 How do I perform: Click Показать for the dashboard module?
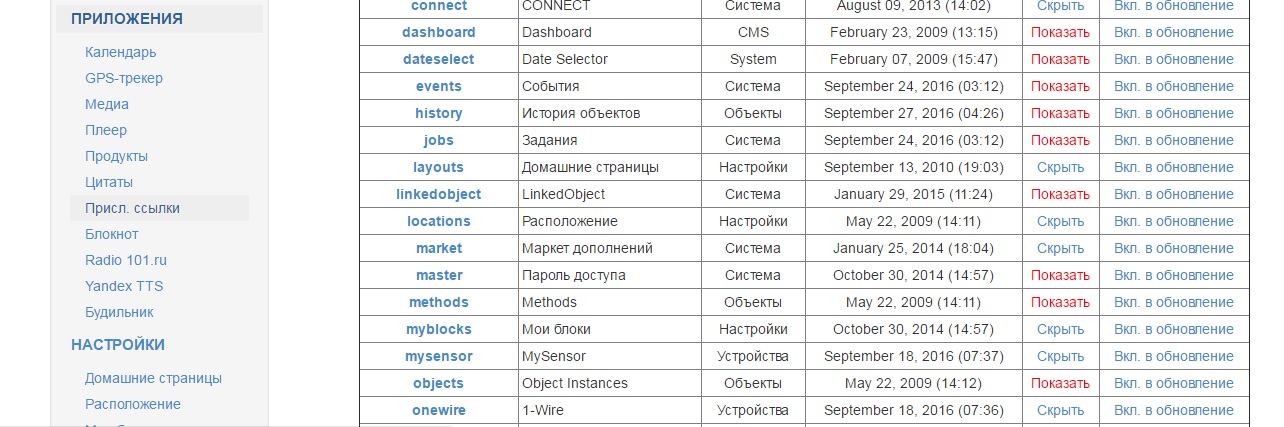[1060, 32]
